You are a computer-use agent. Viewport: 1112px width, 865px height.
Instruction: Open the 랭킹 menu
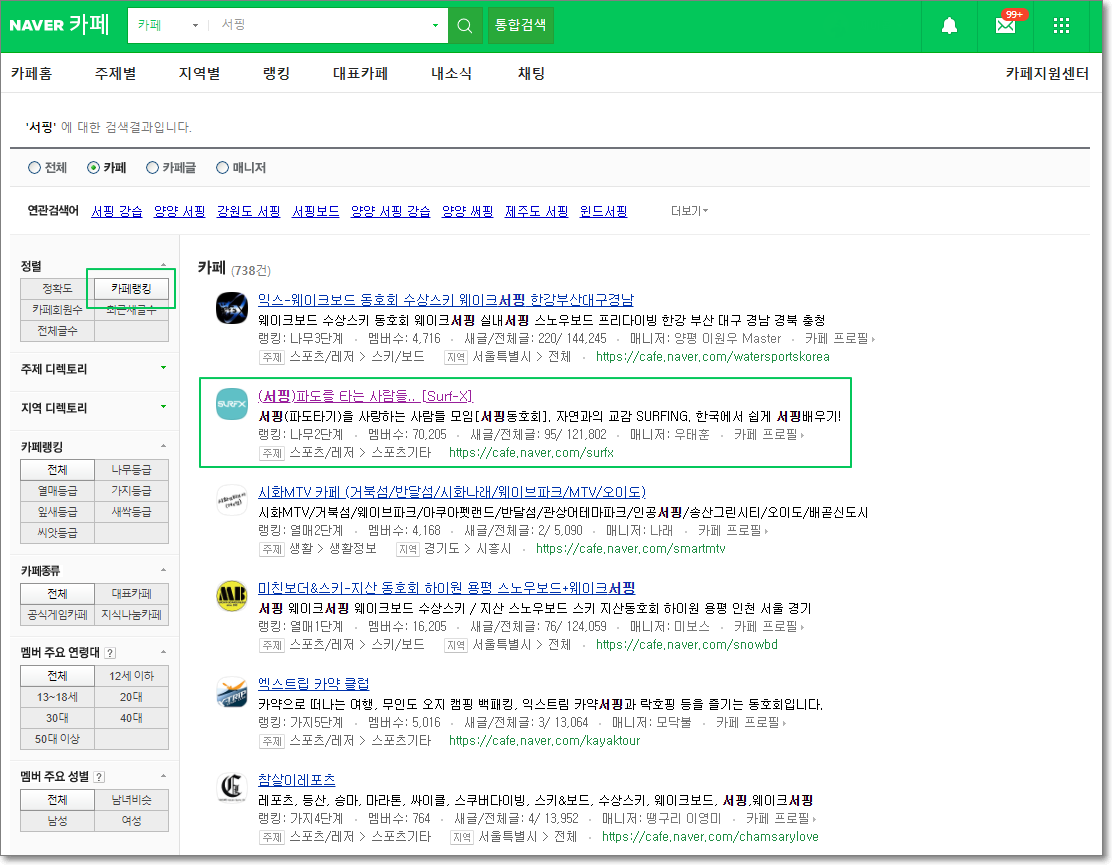(276, 73)
